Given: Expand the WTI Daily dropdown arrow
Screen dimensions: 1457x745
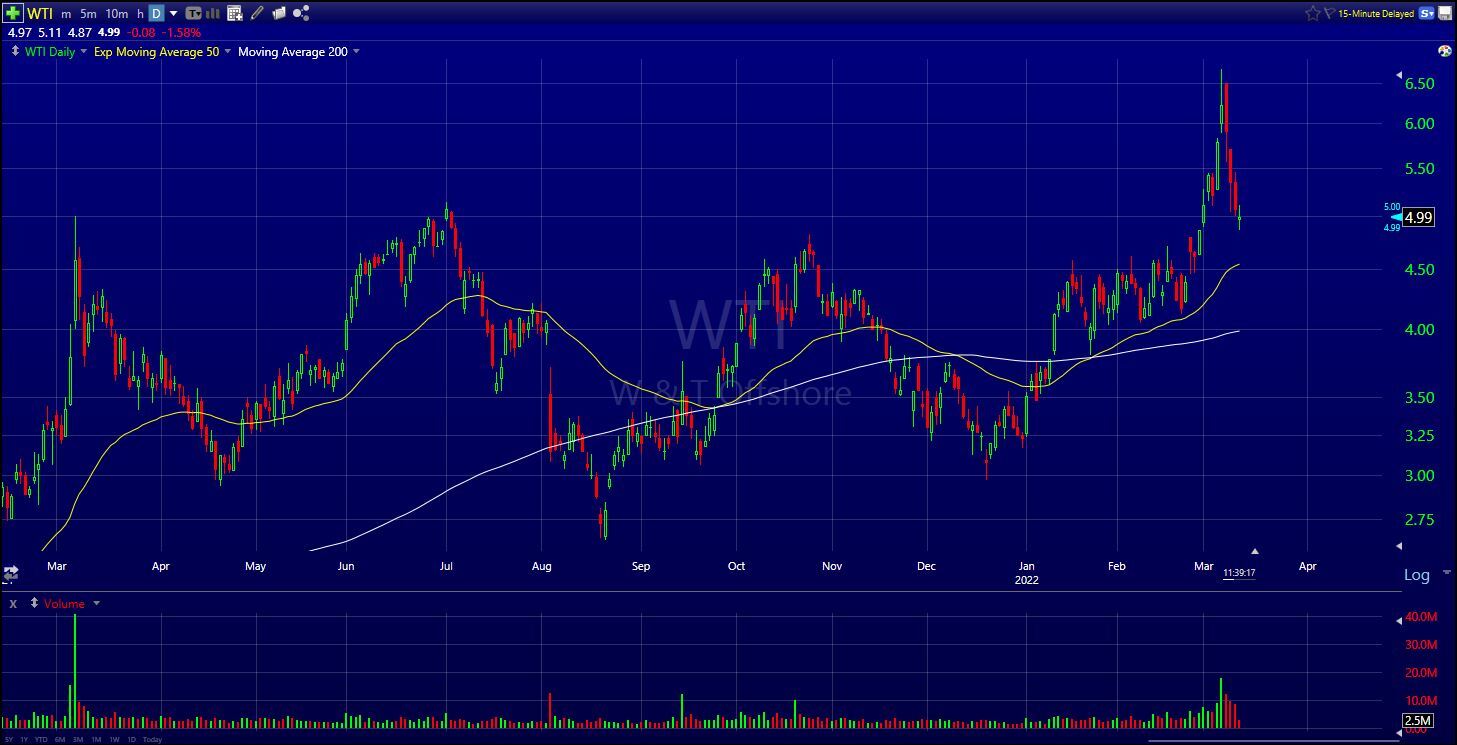Looking at the screenshot, I should point(83,51).
